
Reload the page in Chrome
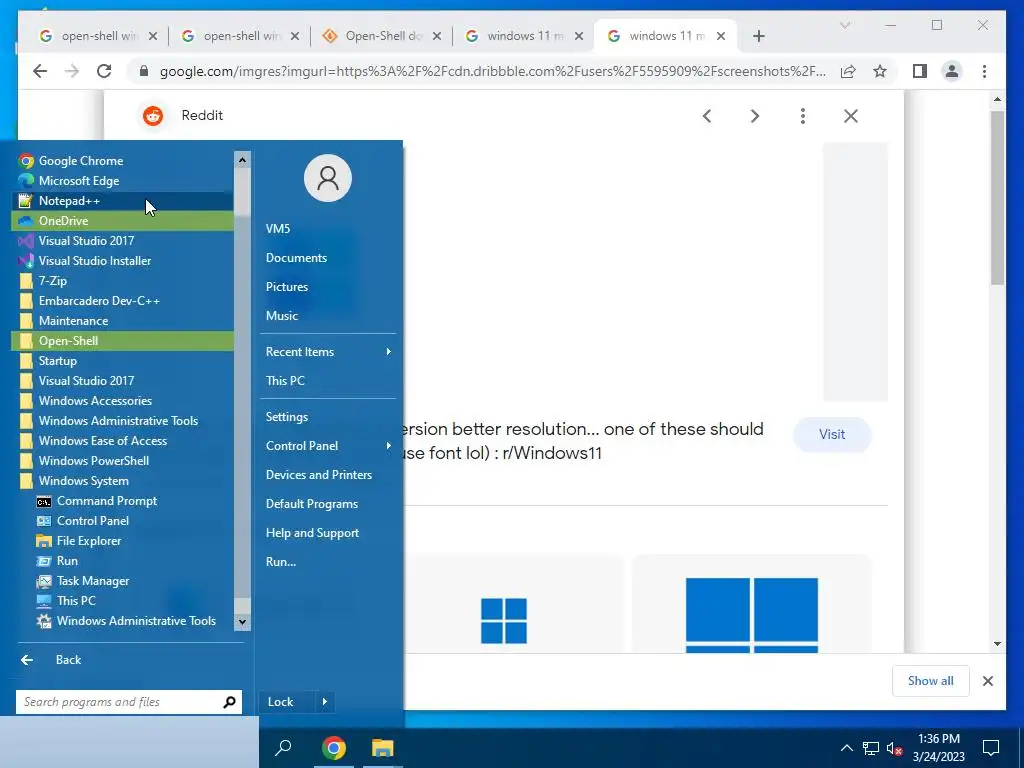point(104,71)
